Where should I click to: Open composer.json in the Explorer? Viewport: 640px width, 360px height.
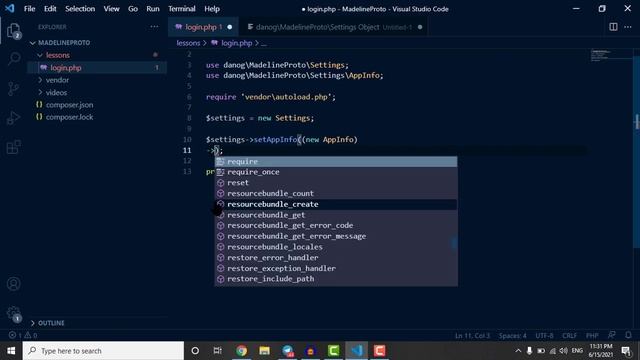click(x=69, y=105)
